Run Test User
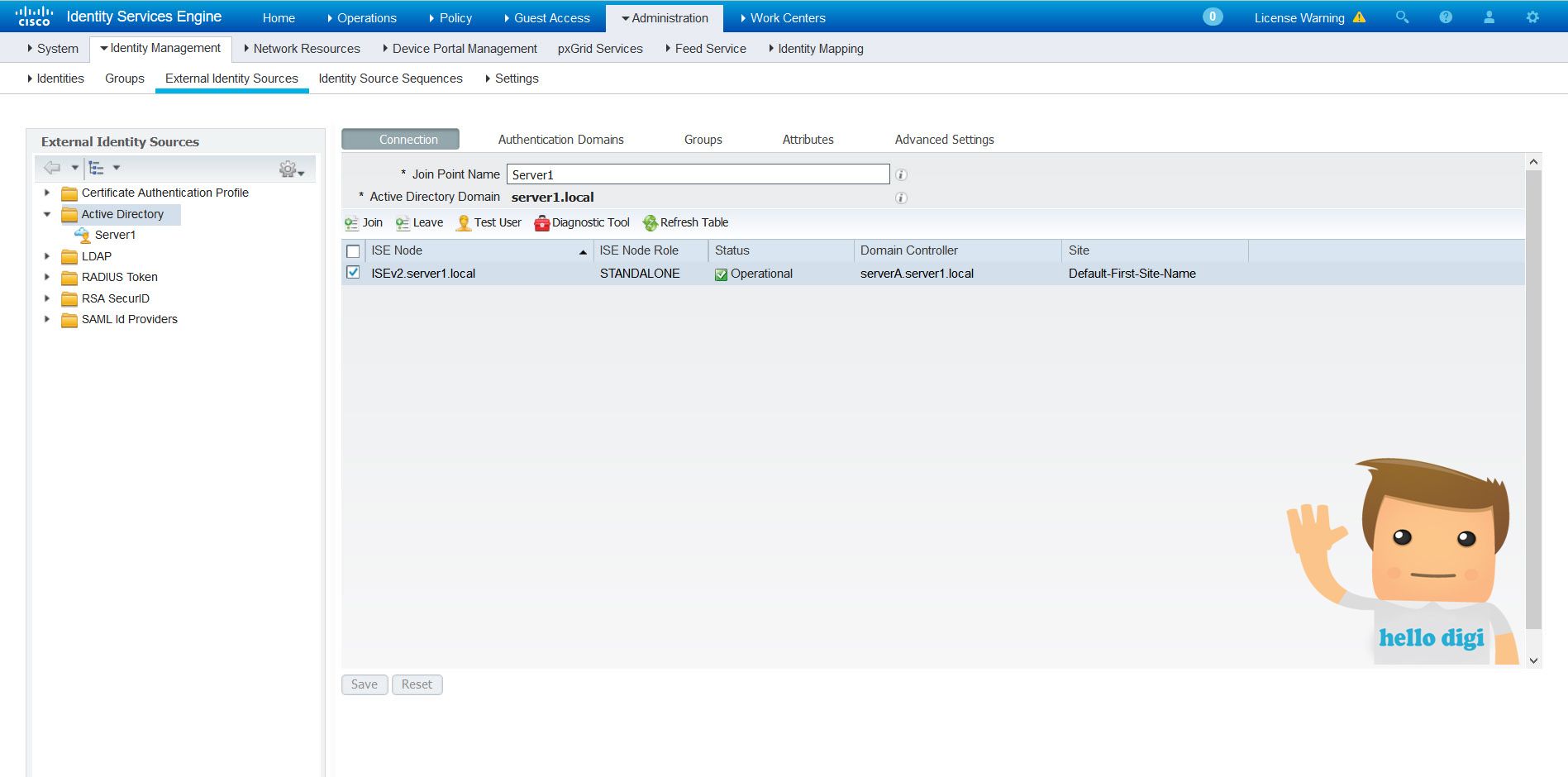 tap(489, 223)
